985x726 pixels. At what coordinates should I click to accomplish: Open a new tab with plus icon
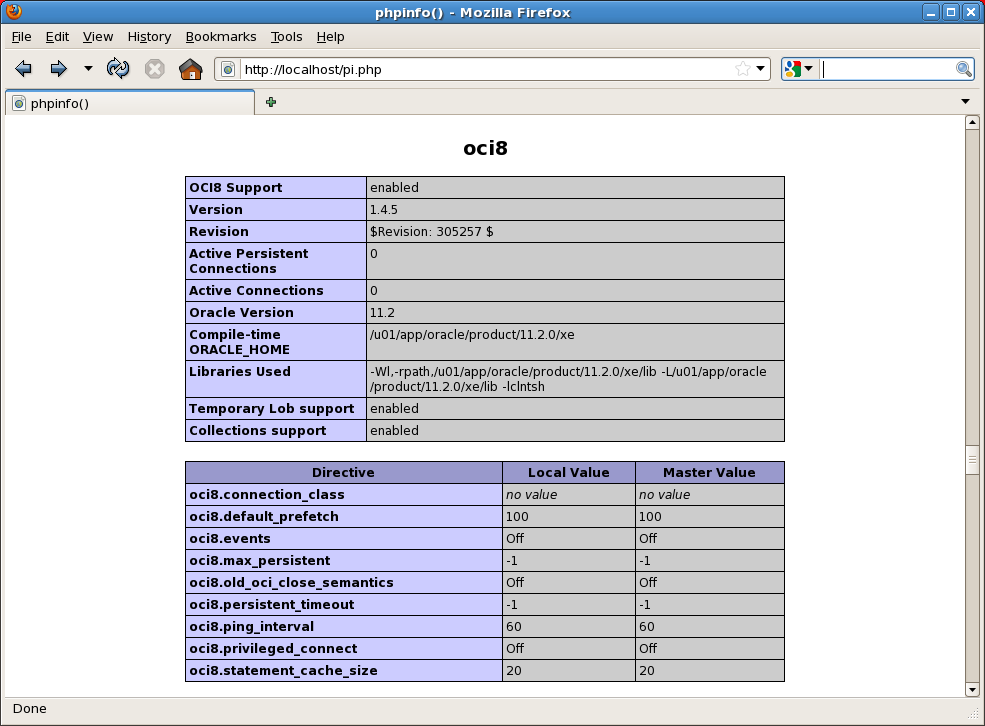271,102
